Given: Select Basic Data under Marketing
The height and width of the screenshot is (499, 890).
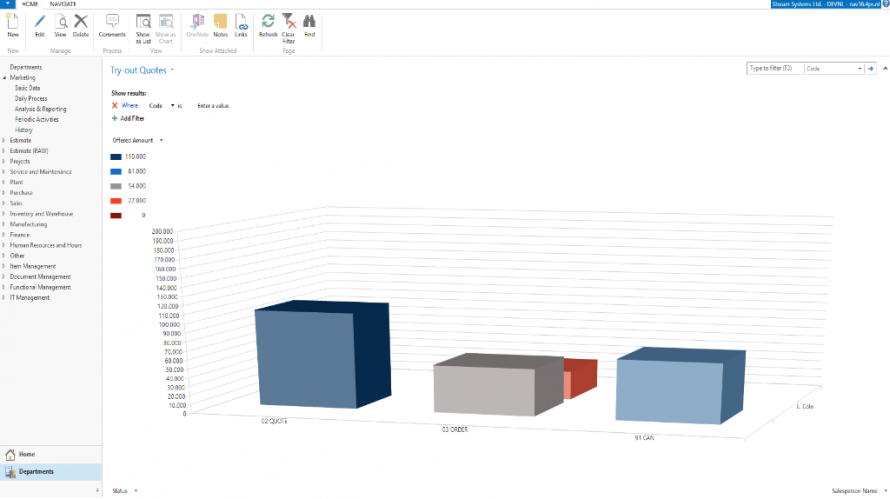Looking at the screenshot, I should (x=27, y=88).
